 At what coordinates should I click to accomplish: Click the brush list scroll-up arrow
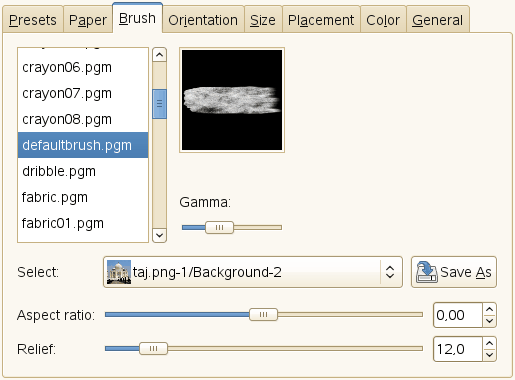(159, 55)
